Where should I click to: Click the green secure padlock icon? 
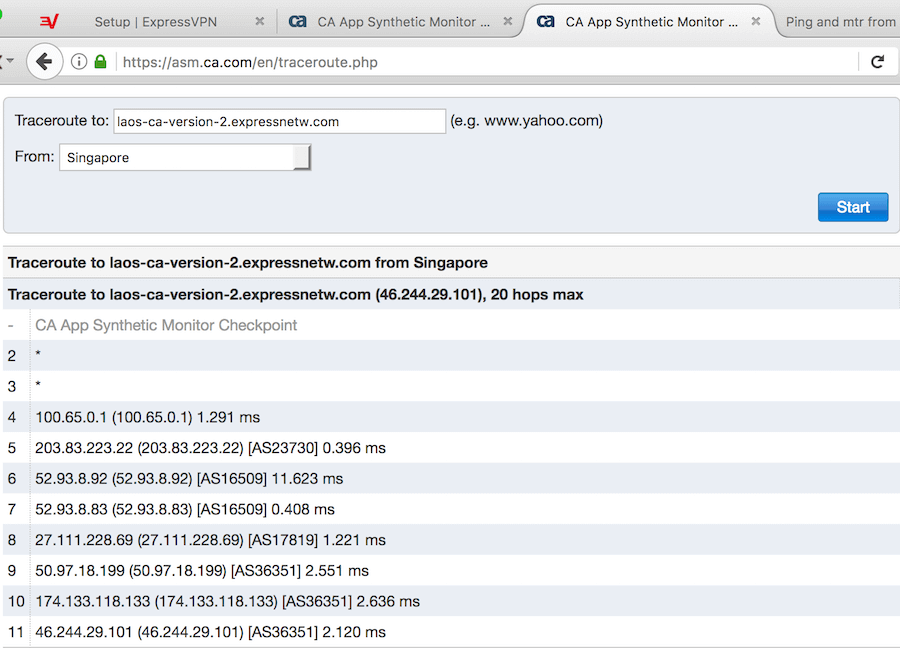click(x=100, y=61)
